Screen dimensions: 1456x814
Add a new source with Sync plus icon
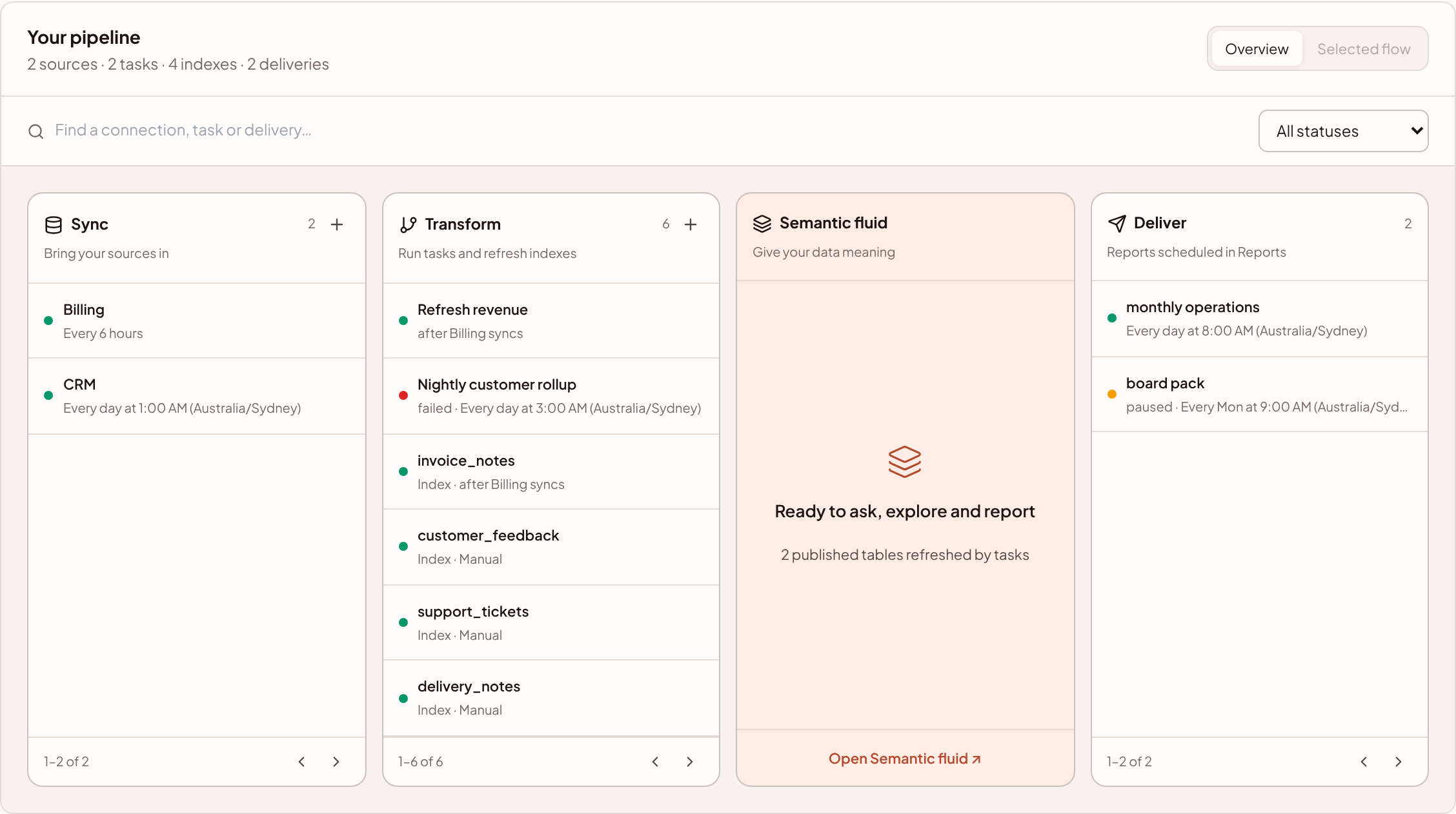(x=337, y=224)
